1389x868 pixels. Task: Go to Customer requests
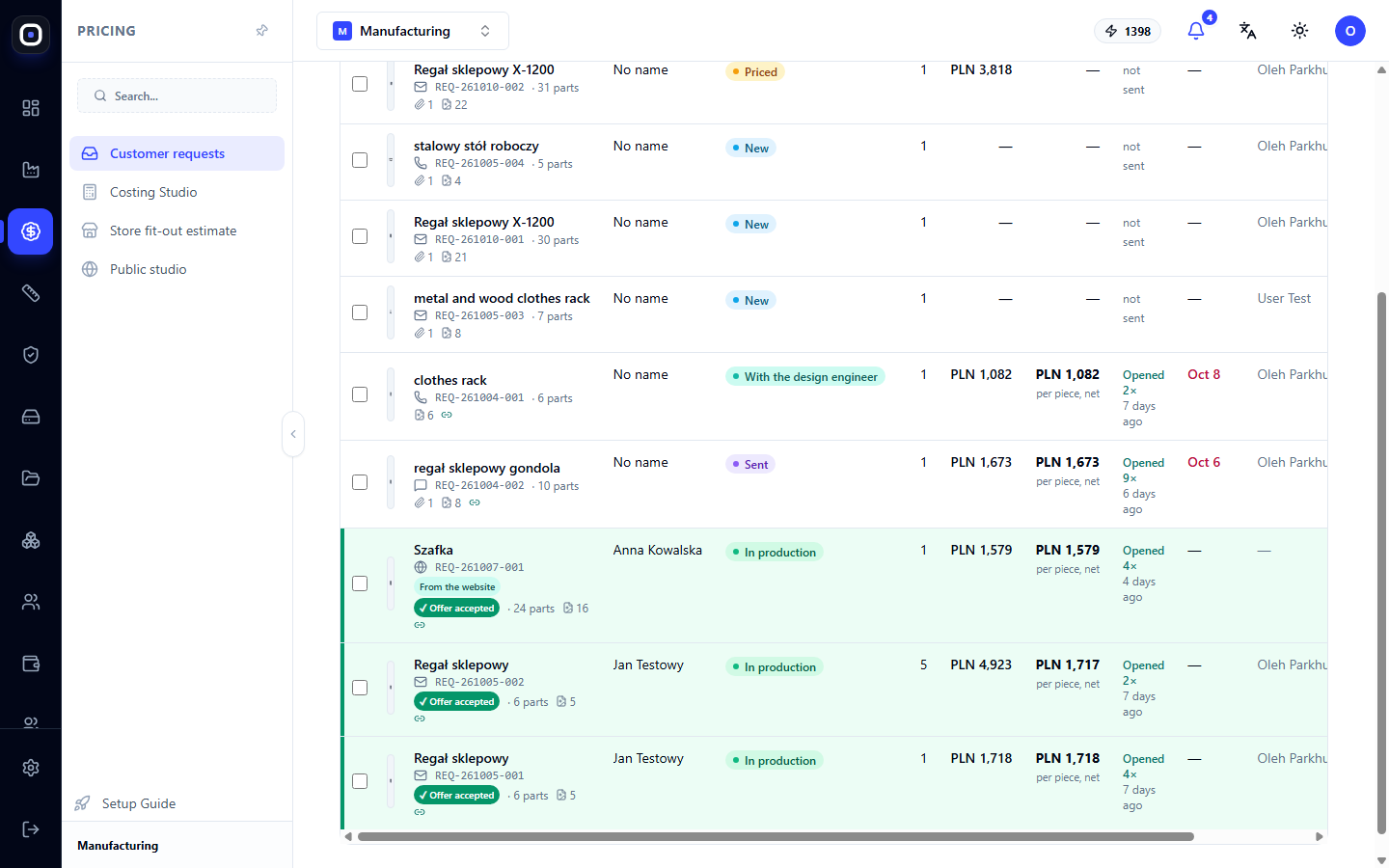pos(177,153)
